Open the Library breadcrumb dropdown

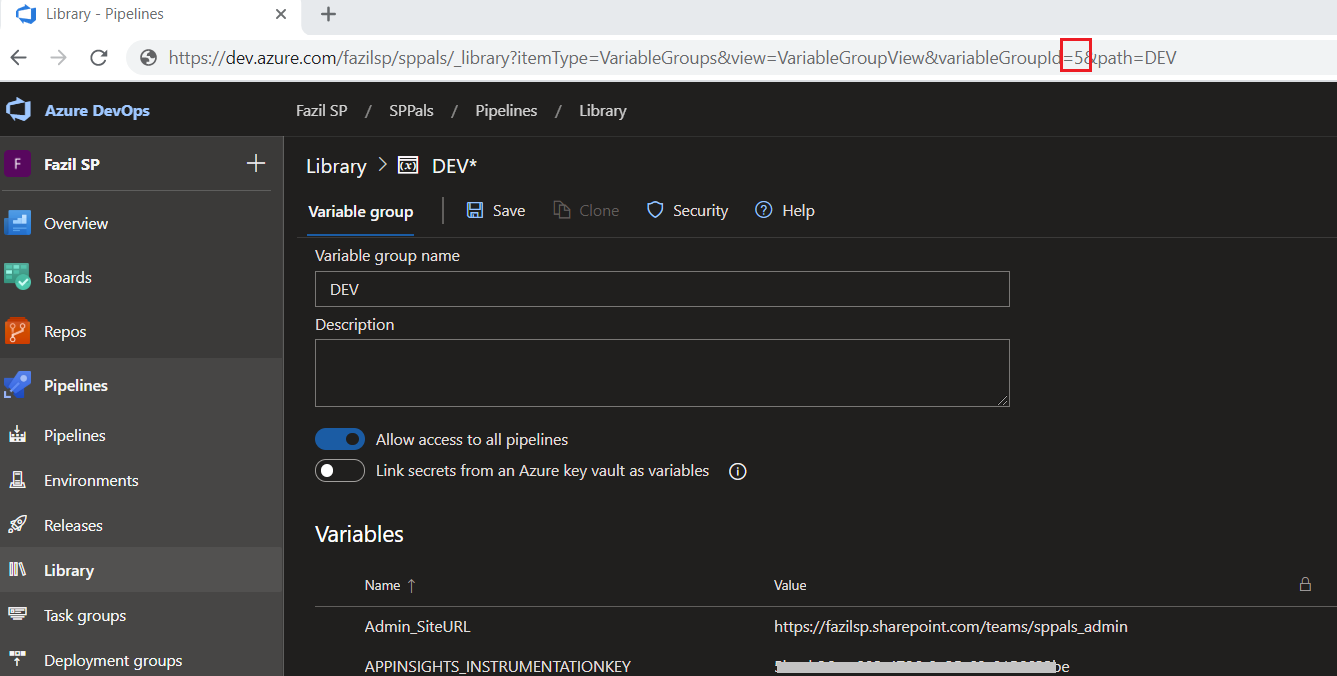[x=336, y=165]
